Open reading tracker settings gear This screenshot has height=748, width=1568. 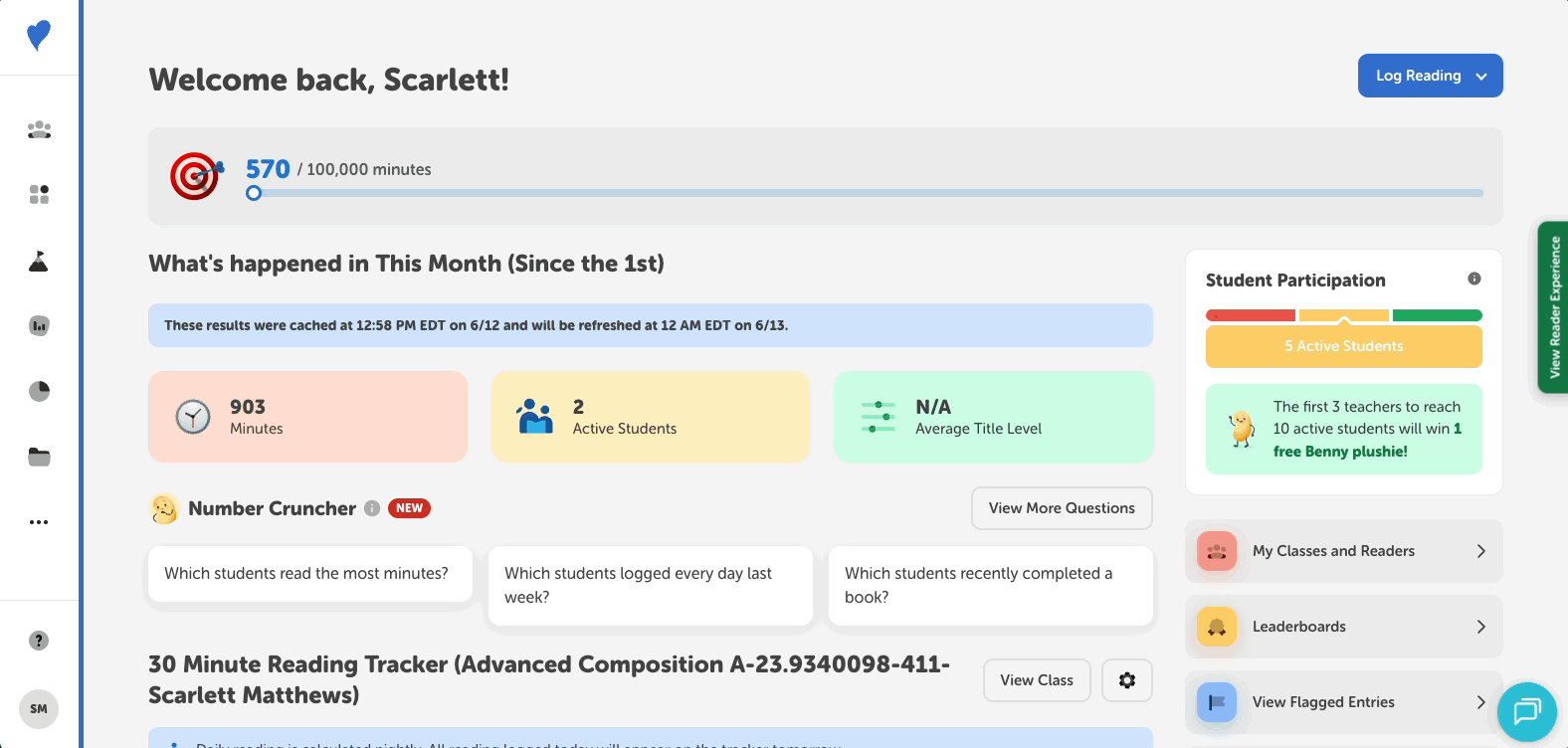coord(1127,680)
